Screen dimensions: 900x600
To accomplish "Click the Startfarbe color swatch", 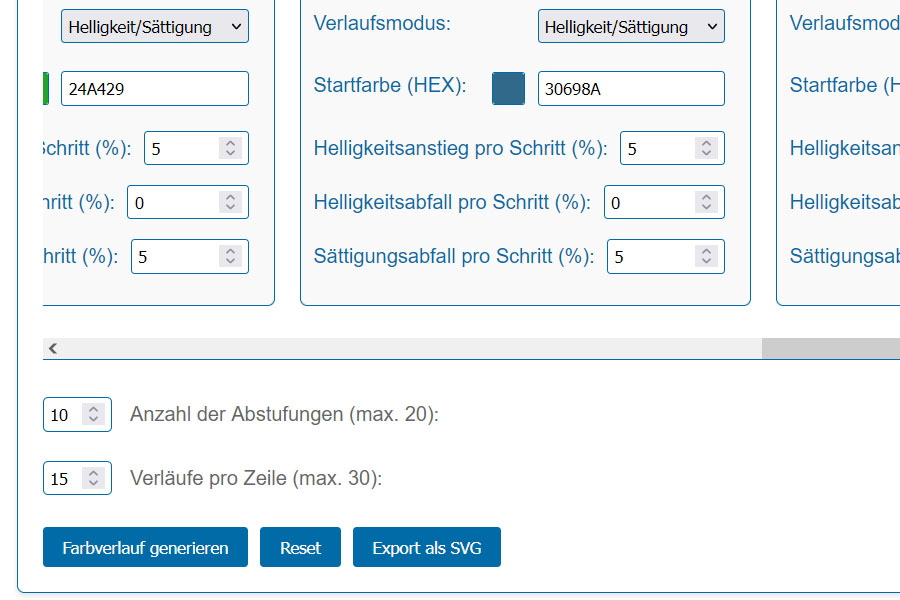I will [x=508, y=88].
